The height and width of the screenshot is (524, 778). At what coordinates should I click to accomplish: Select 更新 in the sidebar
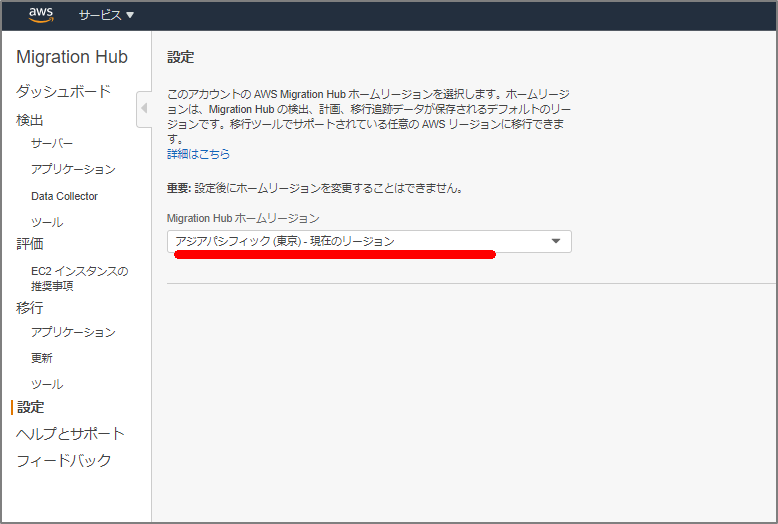42,358
